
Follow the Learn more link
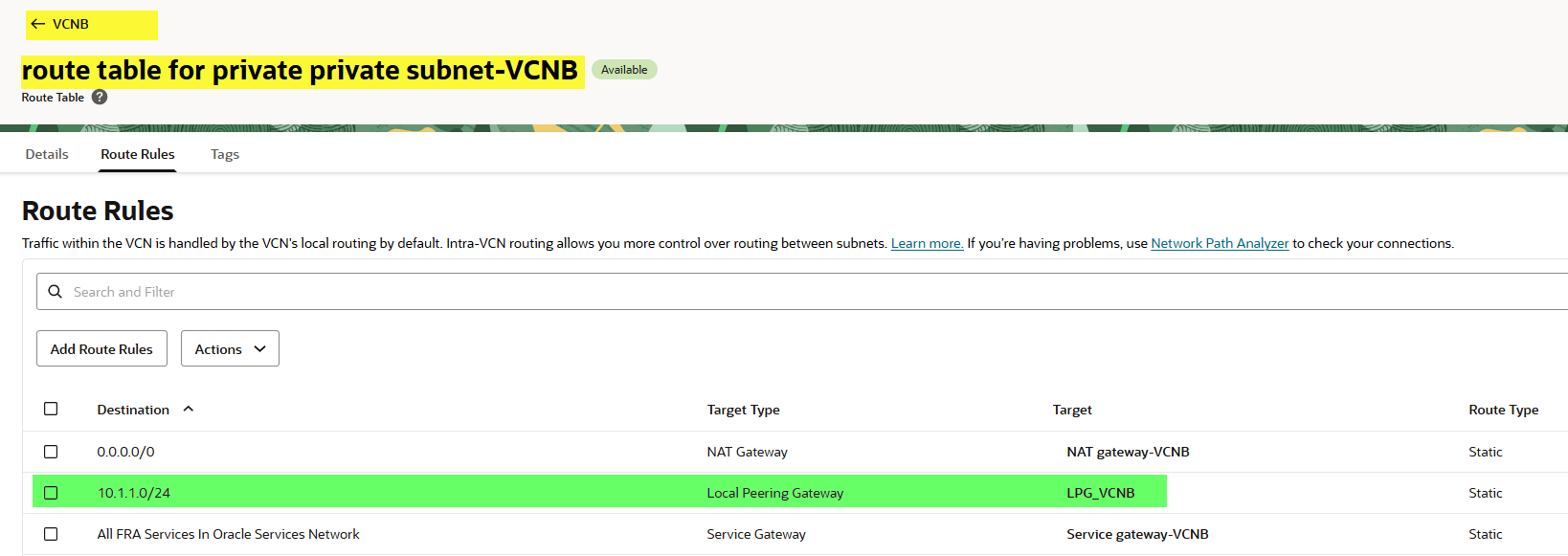click(x=927, y=243)
